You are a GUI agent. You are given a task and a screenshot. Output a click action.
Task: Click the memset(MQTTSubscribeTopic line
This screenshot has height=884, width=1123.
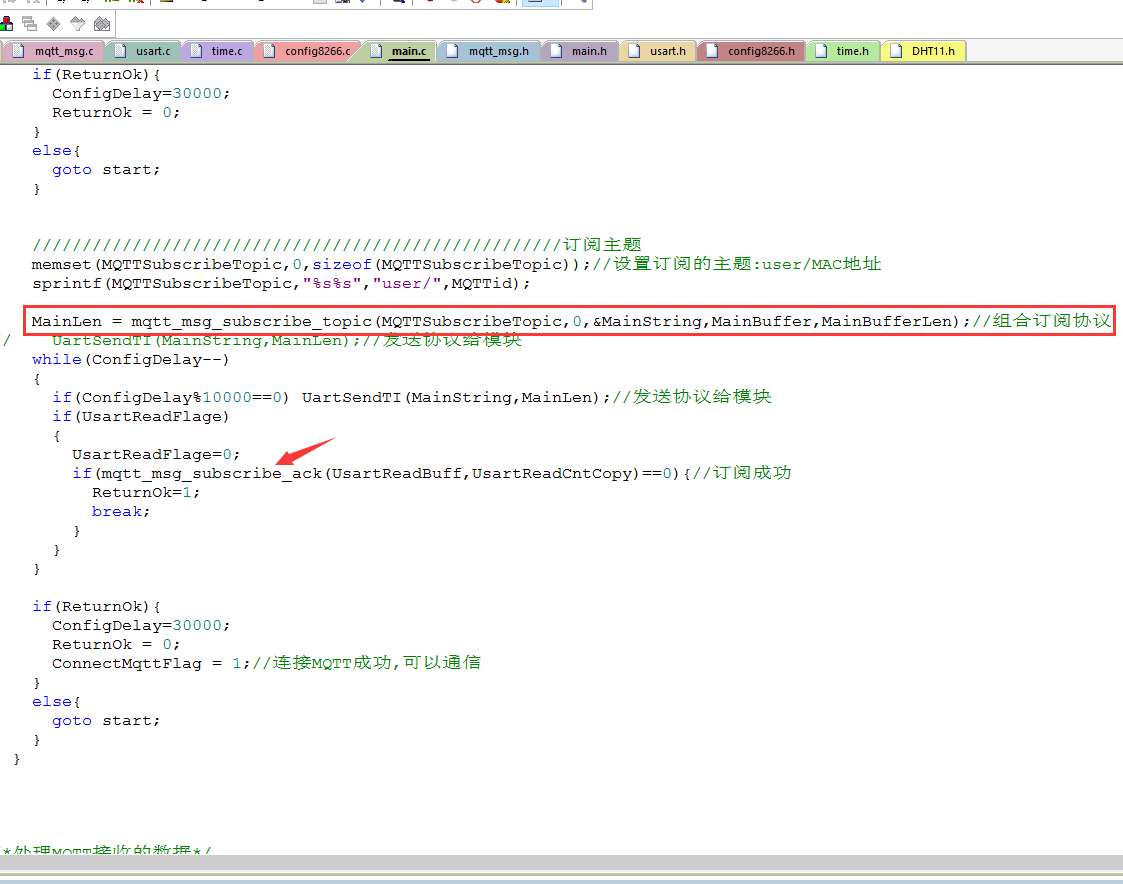click(456, 264)
